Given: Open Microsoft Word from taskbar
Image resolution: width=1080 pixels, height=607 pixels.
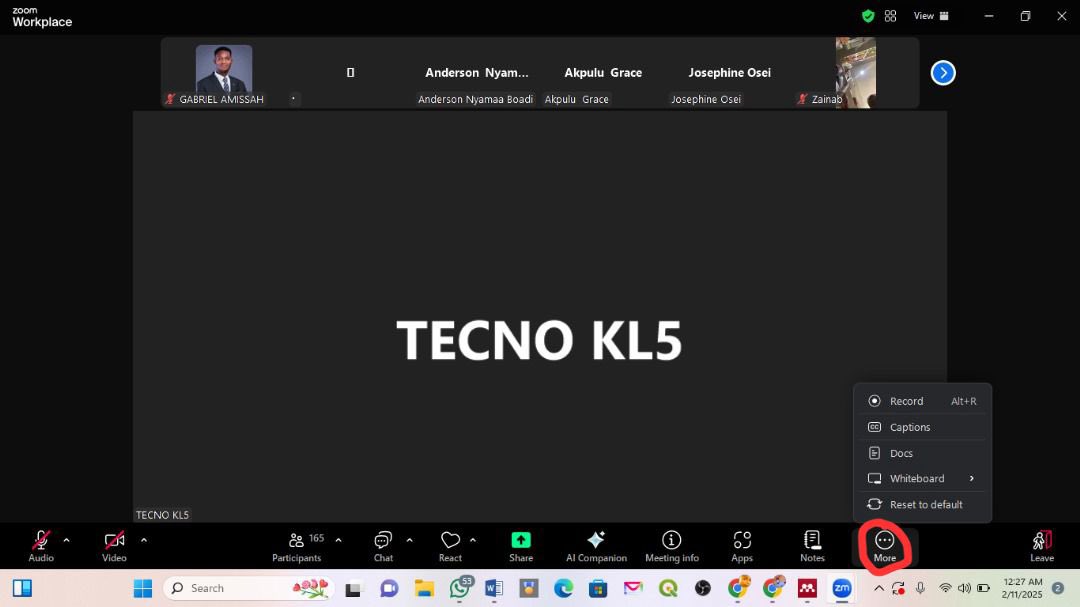Looking at the screenshot, I should point(494,588).
